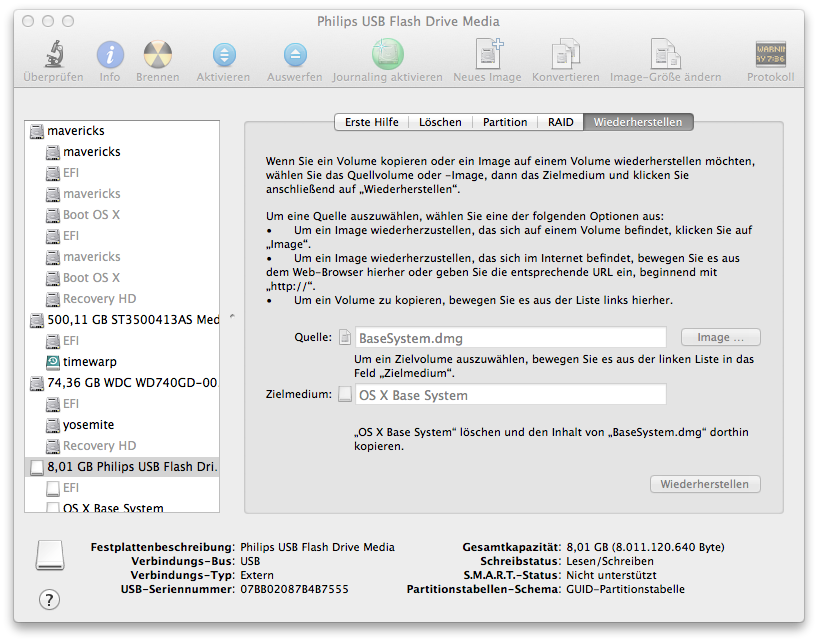
Task: Select the RAID tab
Action: (560, 122)
